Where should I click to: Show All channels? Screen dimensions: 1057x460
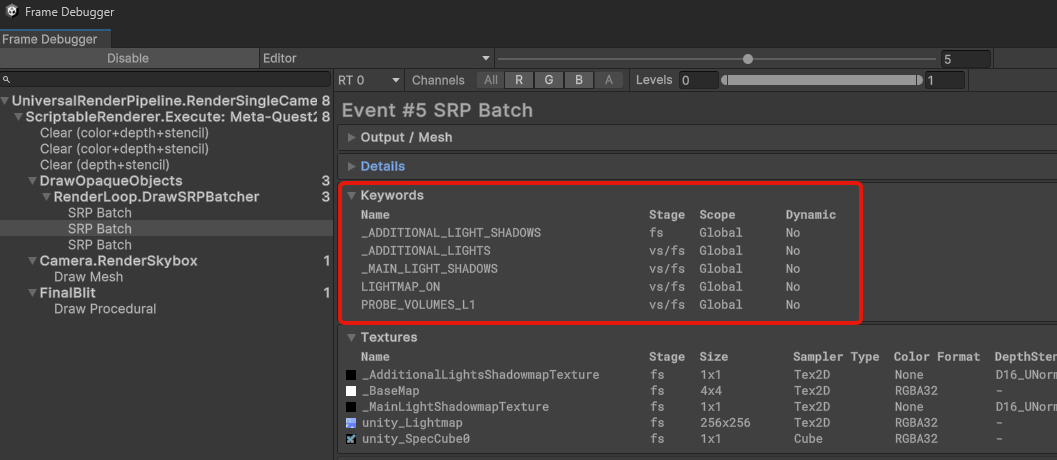490,80
